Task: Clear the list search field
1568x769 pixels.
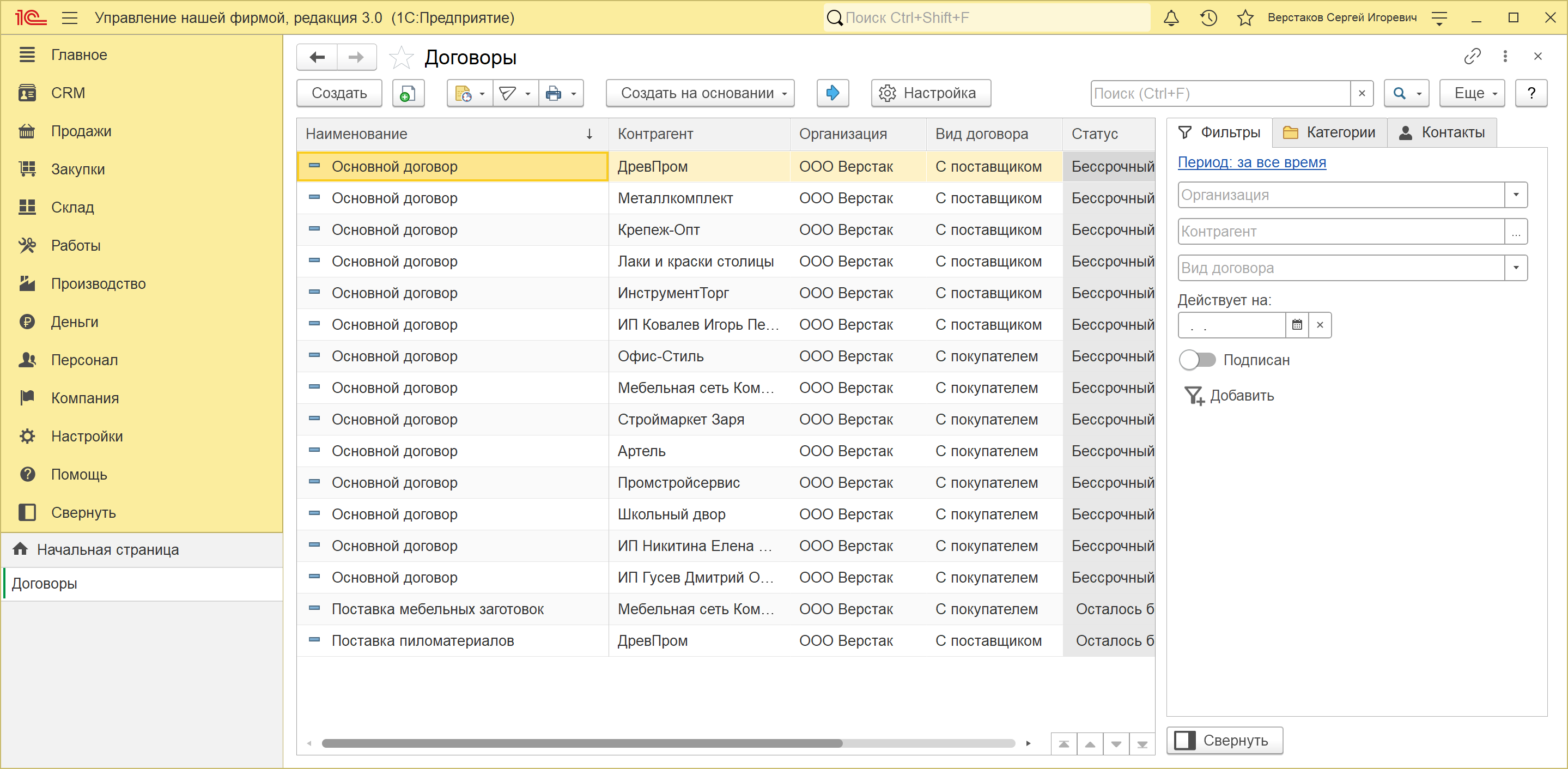Action: (x=1362, y=94)
